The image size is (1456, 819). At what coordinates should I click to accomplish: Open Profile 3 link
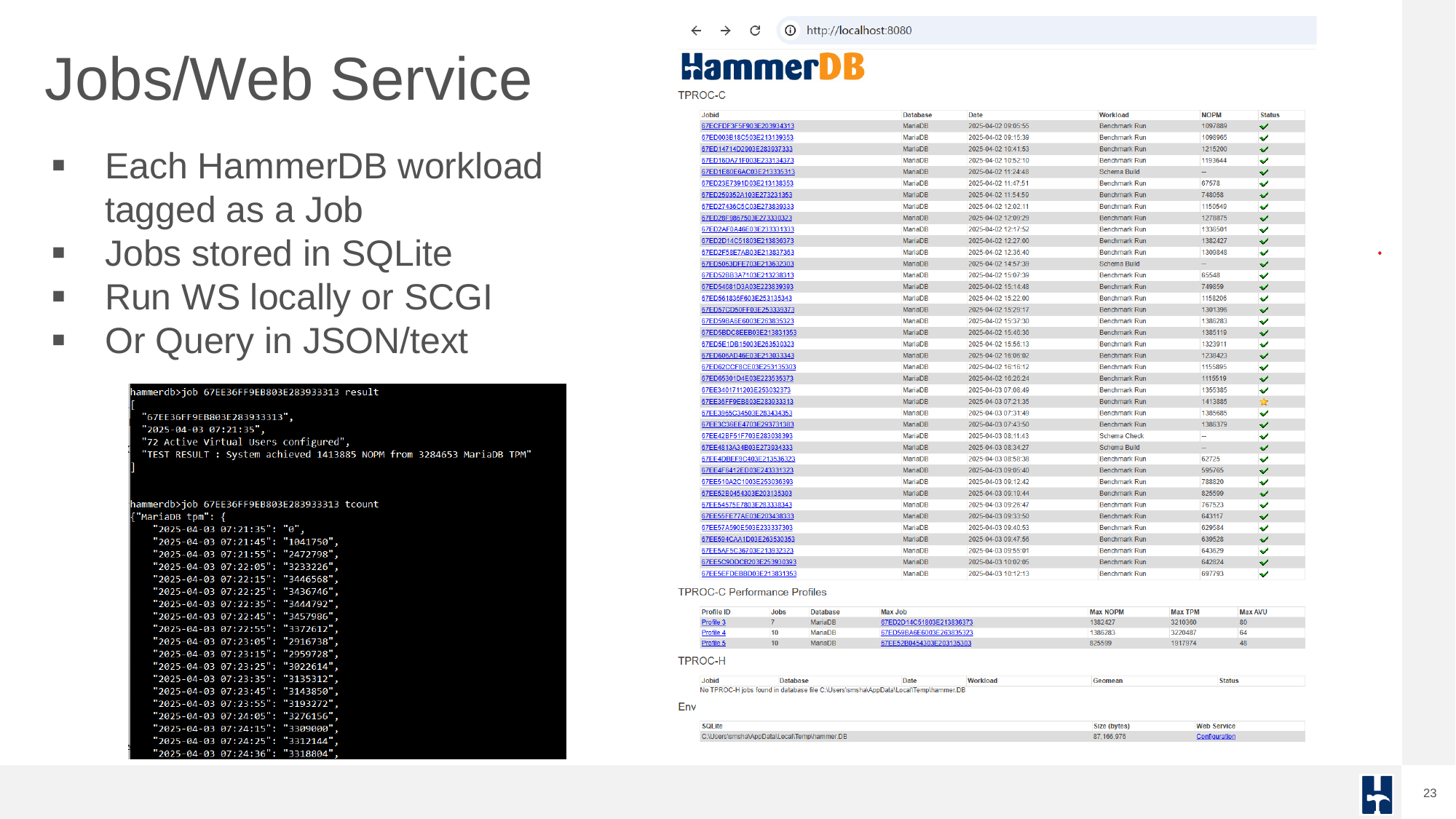tap(713, 622)
